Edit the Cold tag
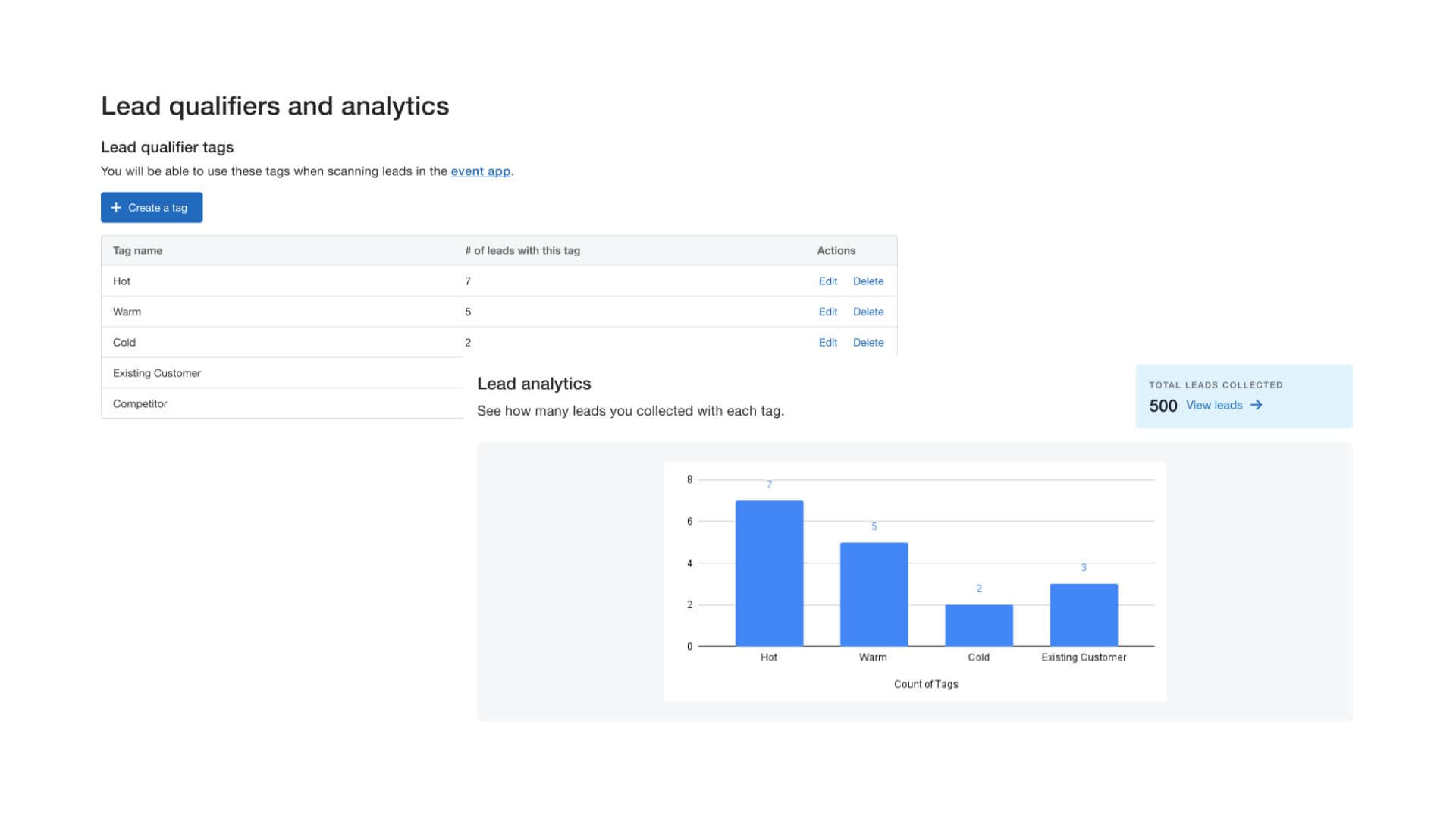This screenshot has height=819, width=1456. point(828,343)
